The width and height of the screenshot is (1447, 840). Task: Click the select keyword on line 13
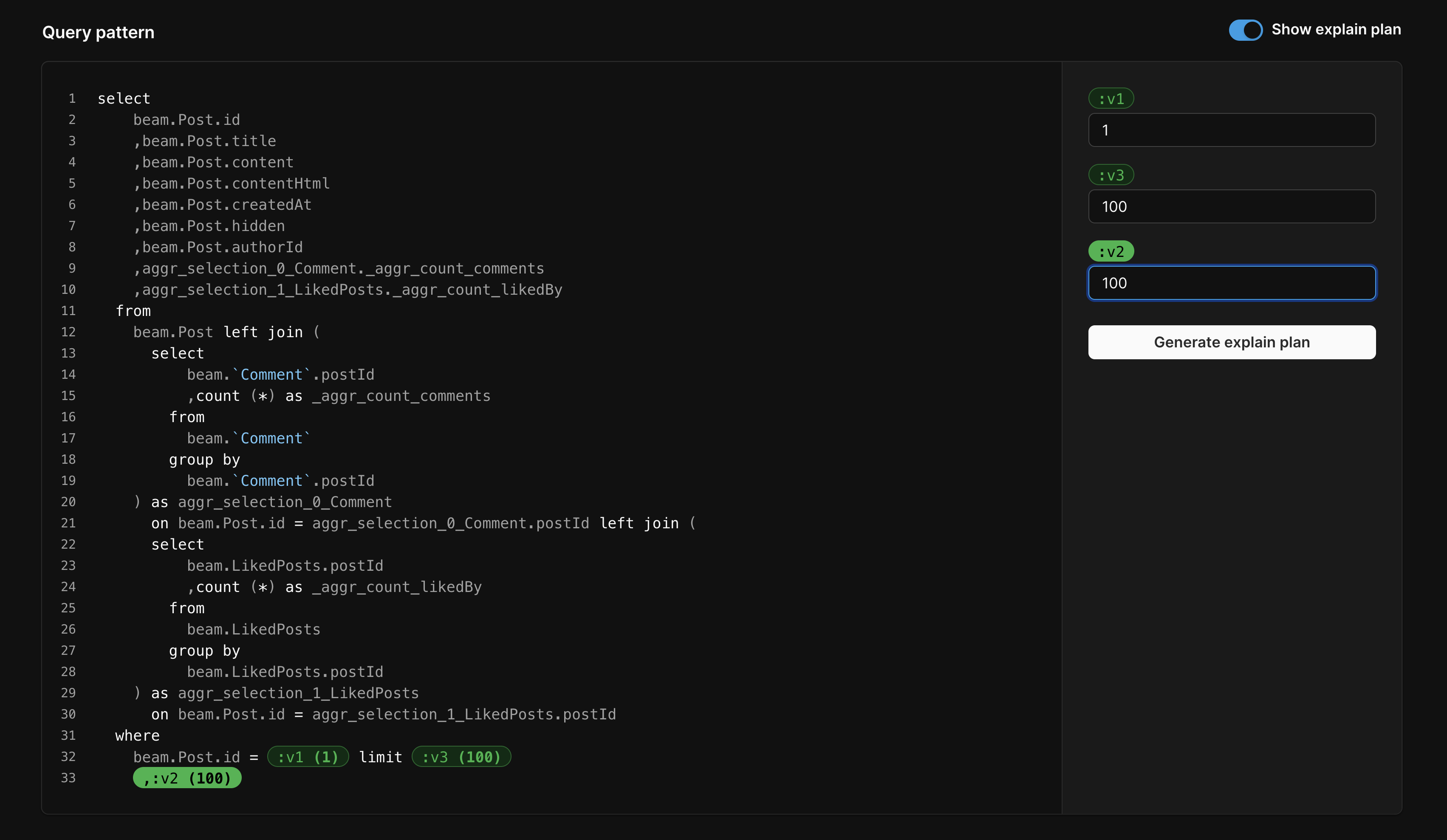[178, 353]
